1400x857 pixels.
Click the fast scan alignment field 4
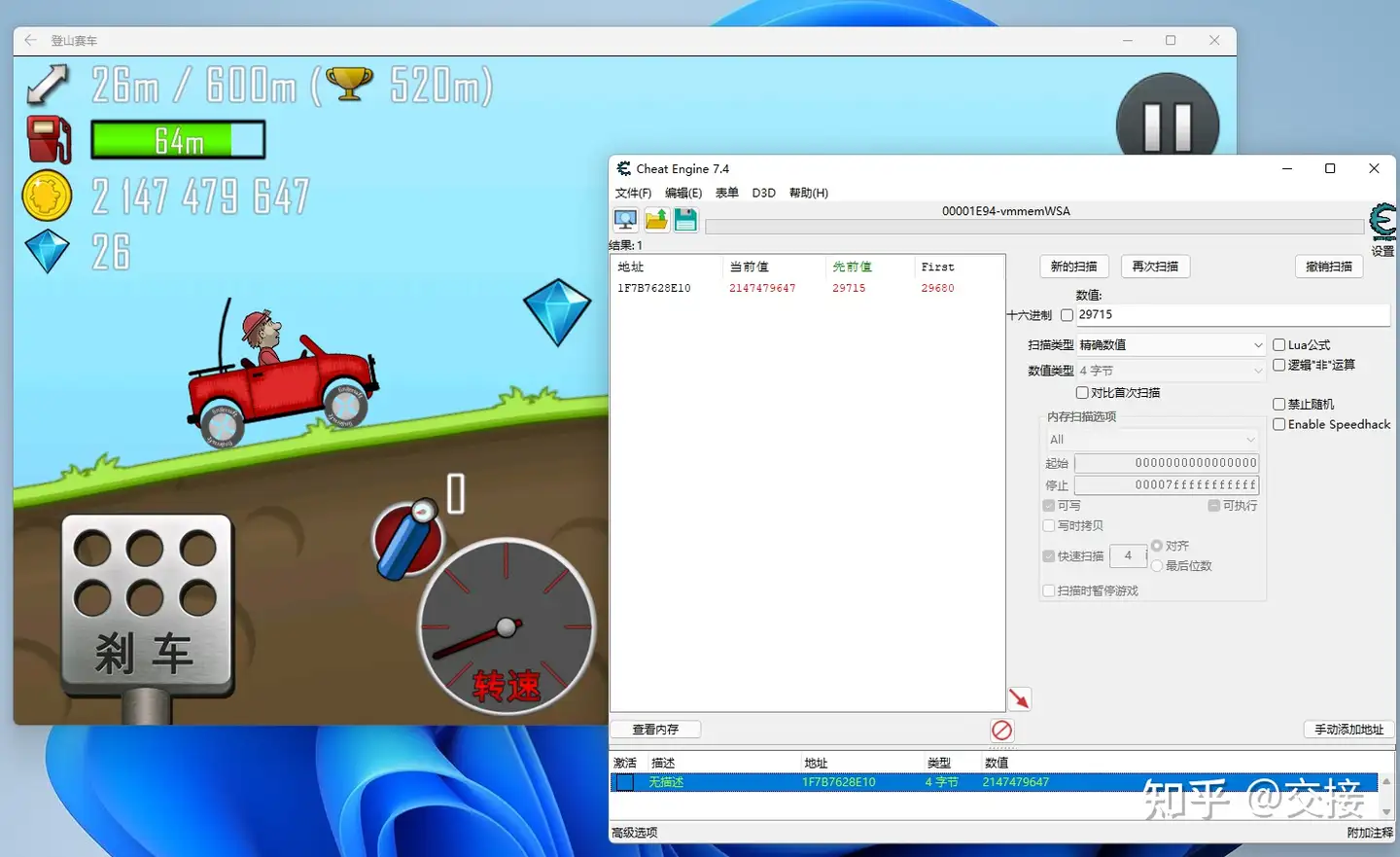coord(1128,555)
